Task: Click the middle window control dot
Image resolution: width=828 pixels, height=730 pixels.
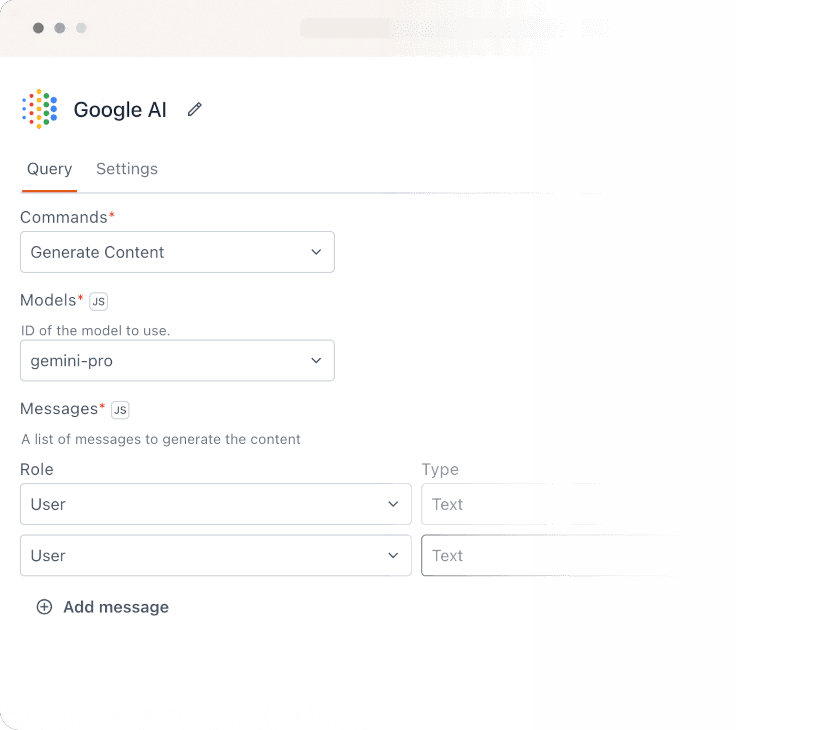Action: pos(59,29)
